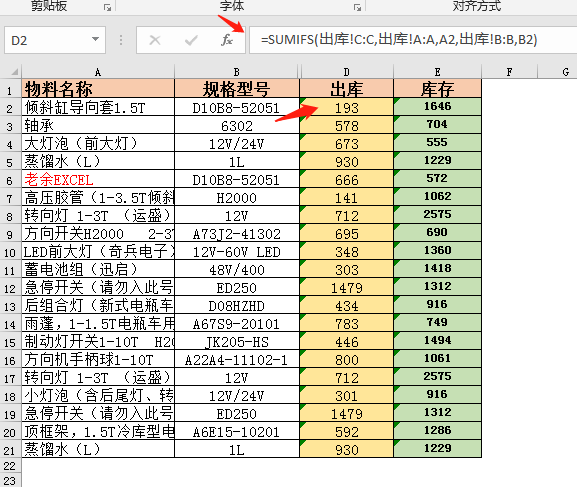Image resolution: width=577 pixels, height=487 pixels.
Task: Select row 6 header
Action: click(10, 180)
